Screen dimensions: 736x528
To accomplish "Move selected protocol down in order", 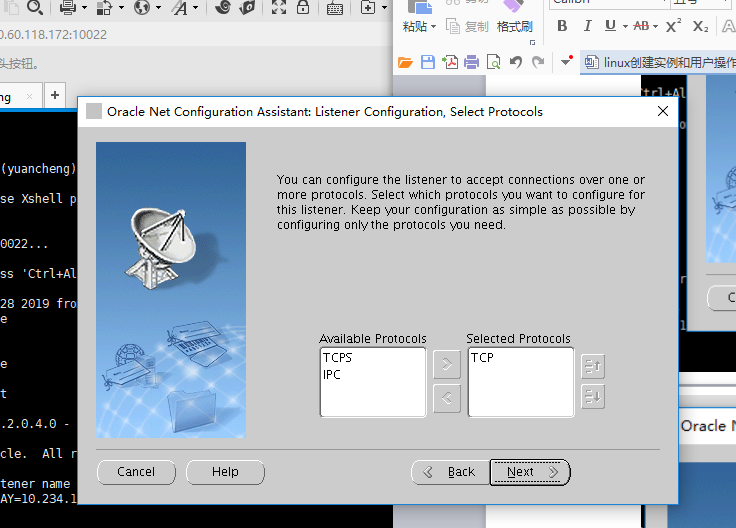I will click(x=593, y=397).
